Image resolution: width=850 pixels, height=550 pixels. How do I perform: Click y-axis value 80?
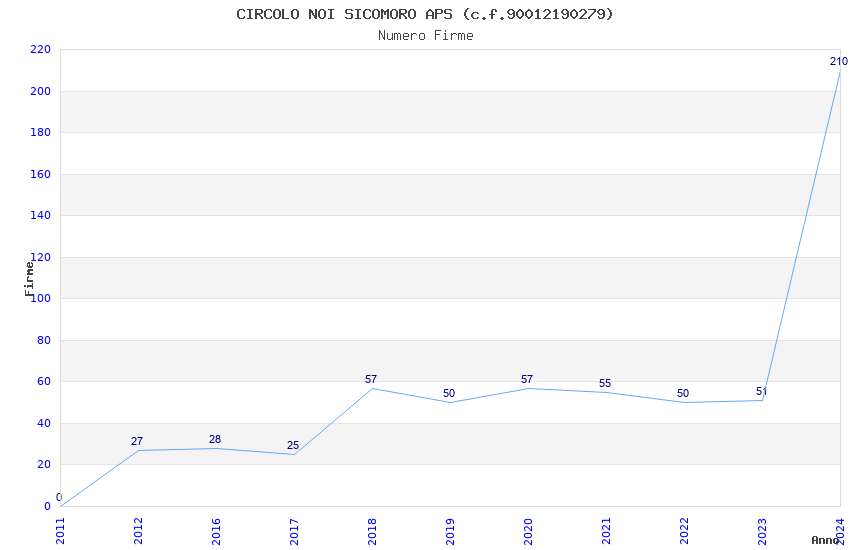tap(44, 340)
